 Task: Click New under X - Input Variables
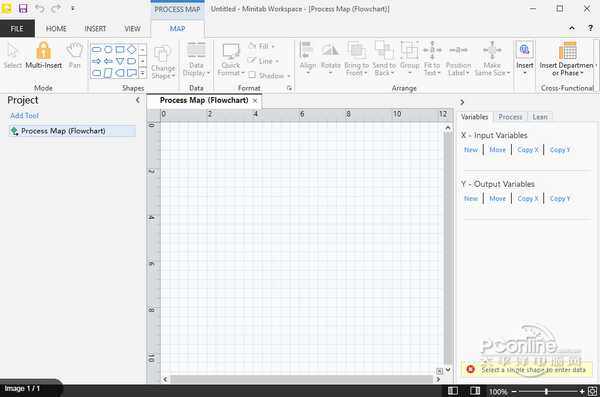(471, 150)
